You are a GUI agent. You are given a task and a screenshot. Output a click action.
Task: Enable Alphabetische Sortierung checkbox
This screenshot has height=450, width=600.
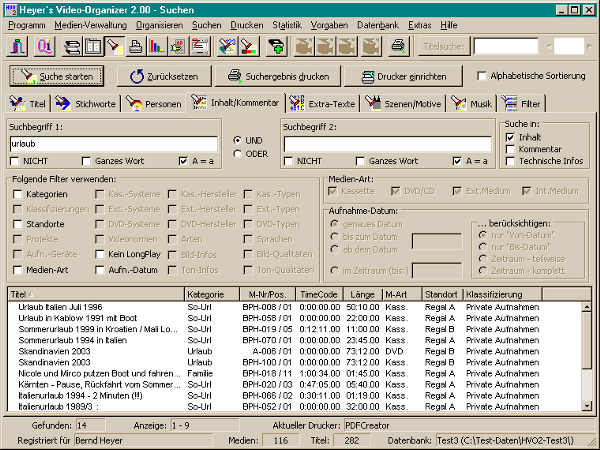pyautogui.click(x=483, y=76)
